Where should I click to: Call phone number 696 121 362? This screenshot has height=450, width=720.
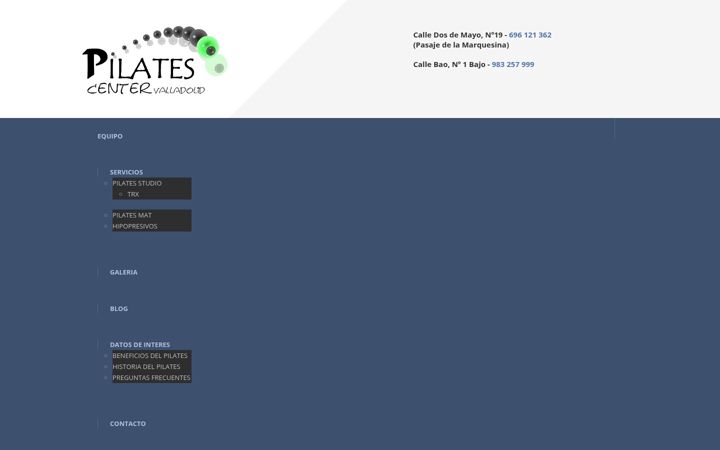click(x=530, y=35)
